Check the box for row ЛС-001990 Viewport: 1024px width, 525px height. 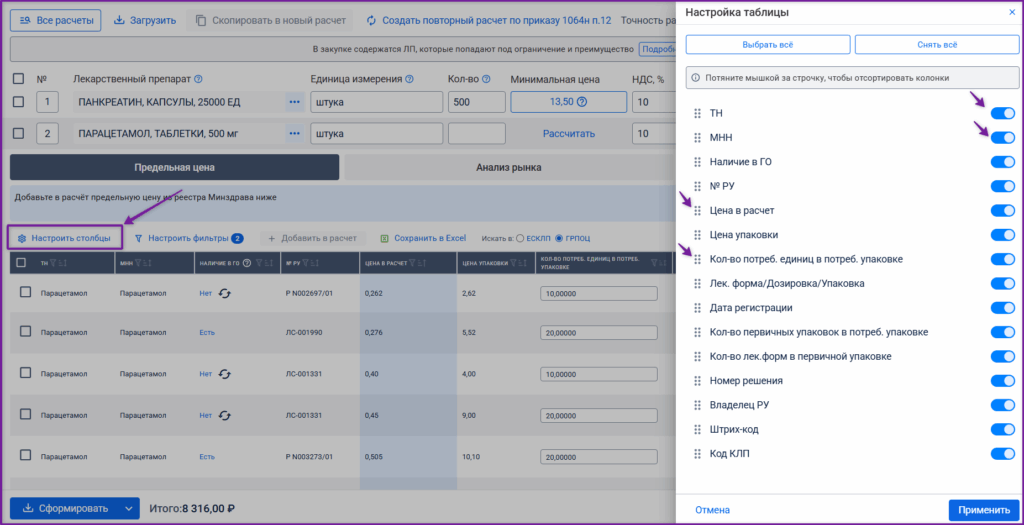coord(25,332)
